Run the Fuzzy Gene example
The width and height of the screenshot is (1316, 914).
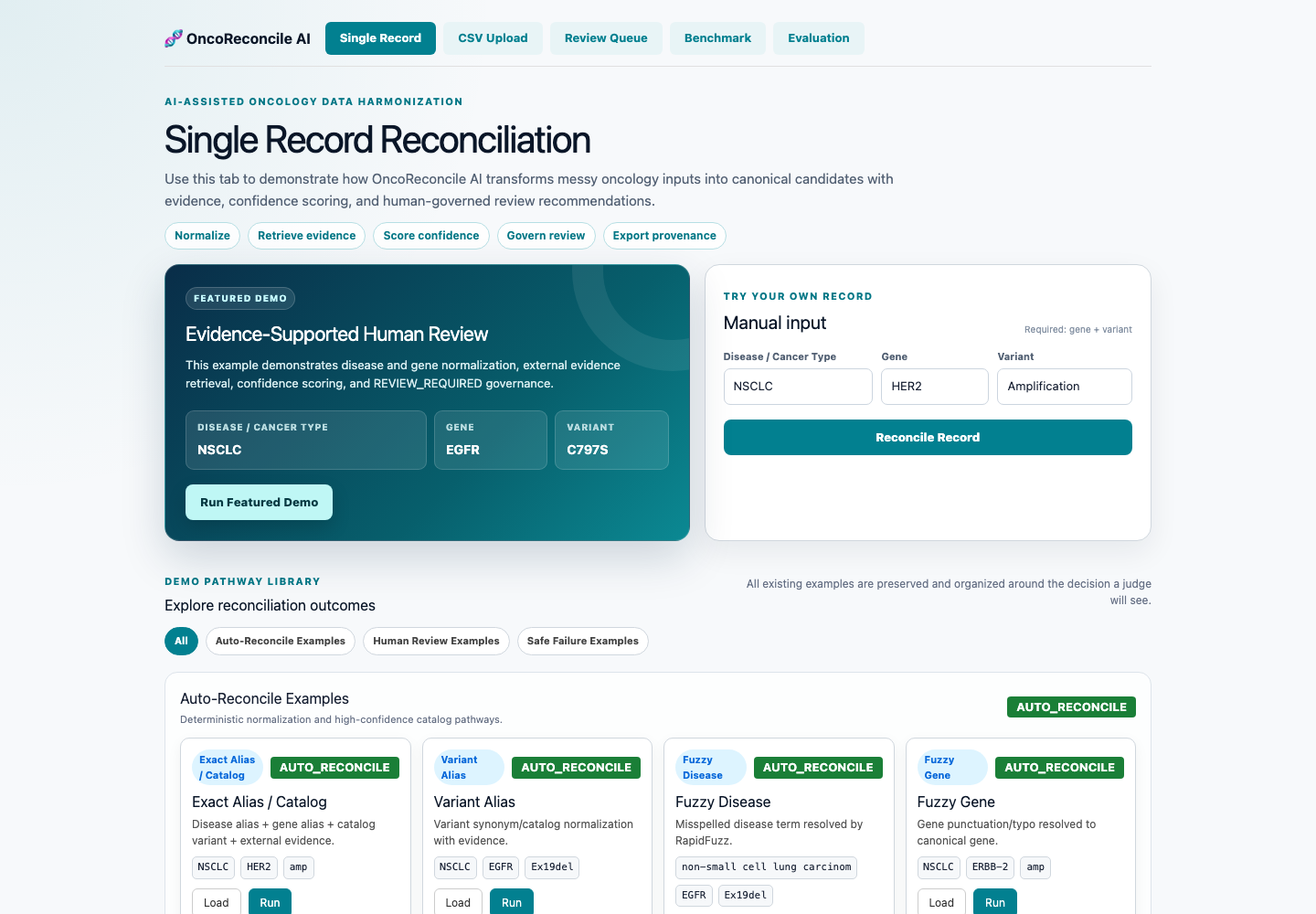point(995,902)
